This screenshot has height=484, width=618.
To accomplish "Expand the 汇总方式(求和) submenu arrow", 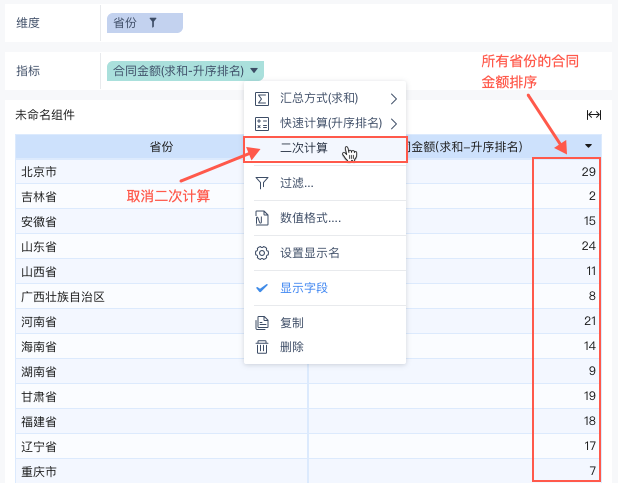I will (x=393, y=98).
